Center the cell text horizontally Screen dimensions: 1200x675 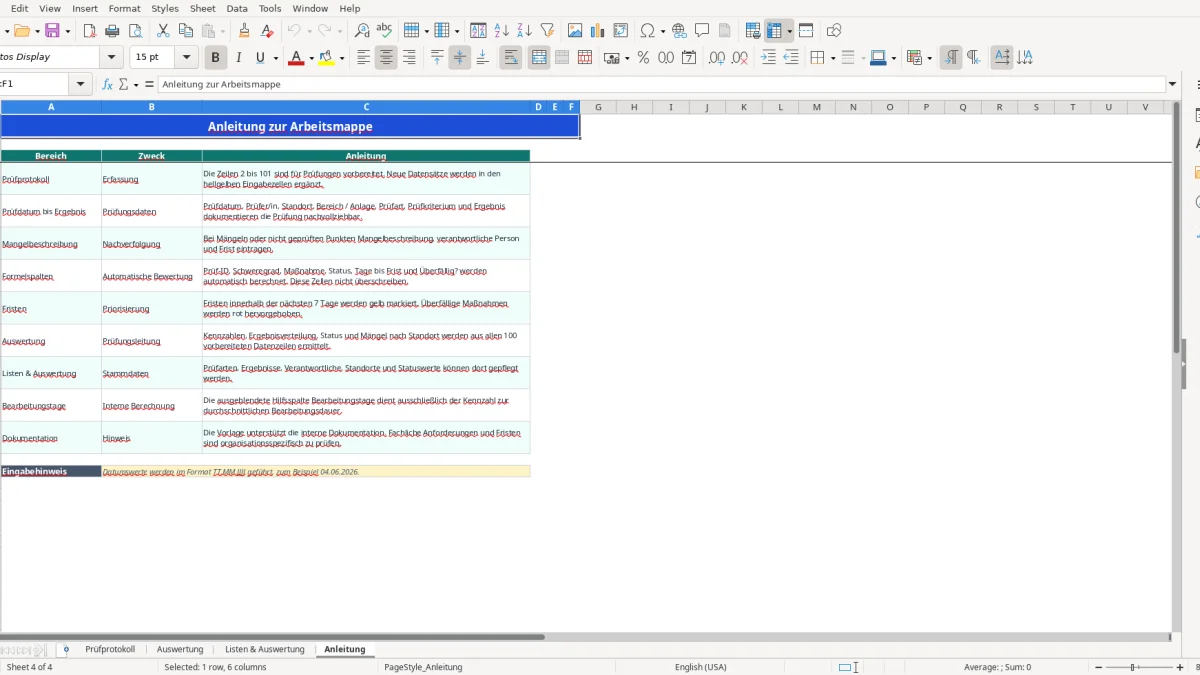point(386,58)
